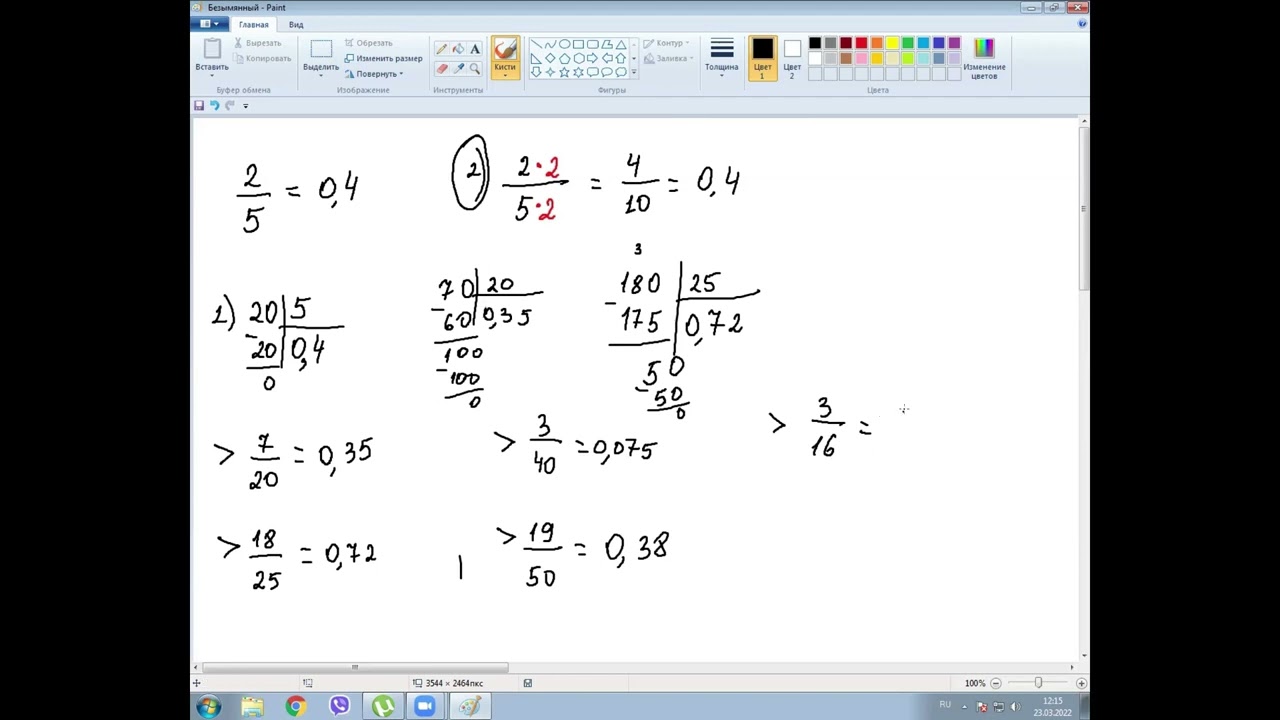
Task: Choose the rectangle shape
Action: tap(578, 44)
